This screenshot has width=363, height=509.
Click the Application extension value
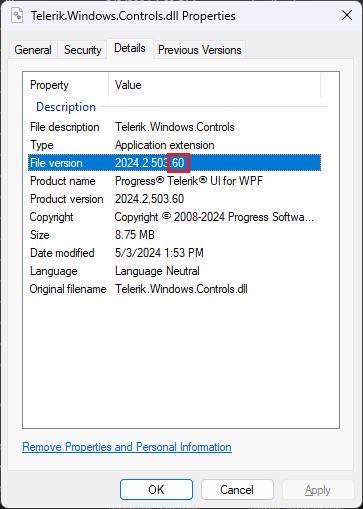165,145
